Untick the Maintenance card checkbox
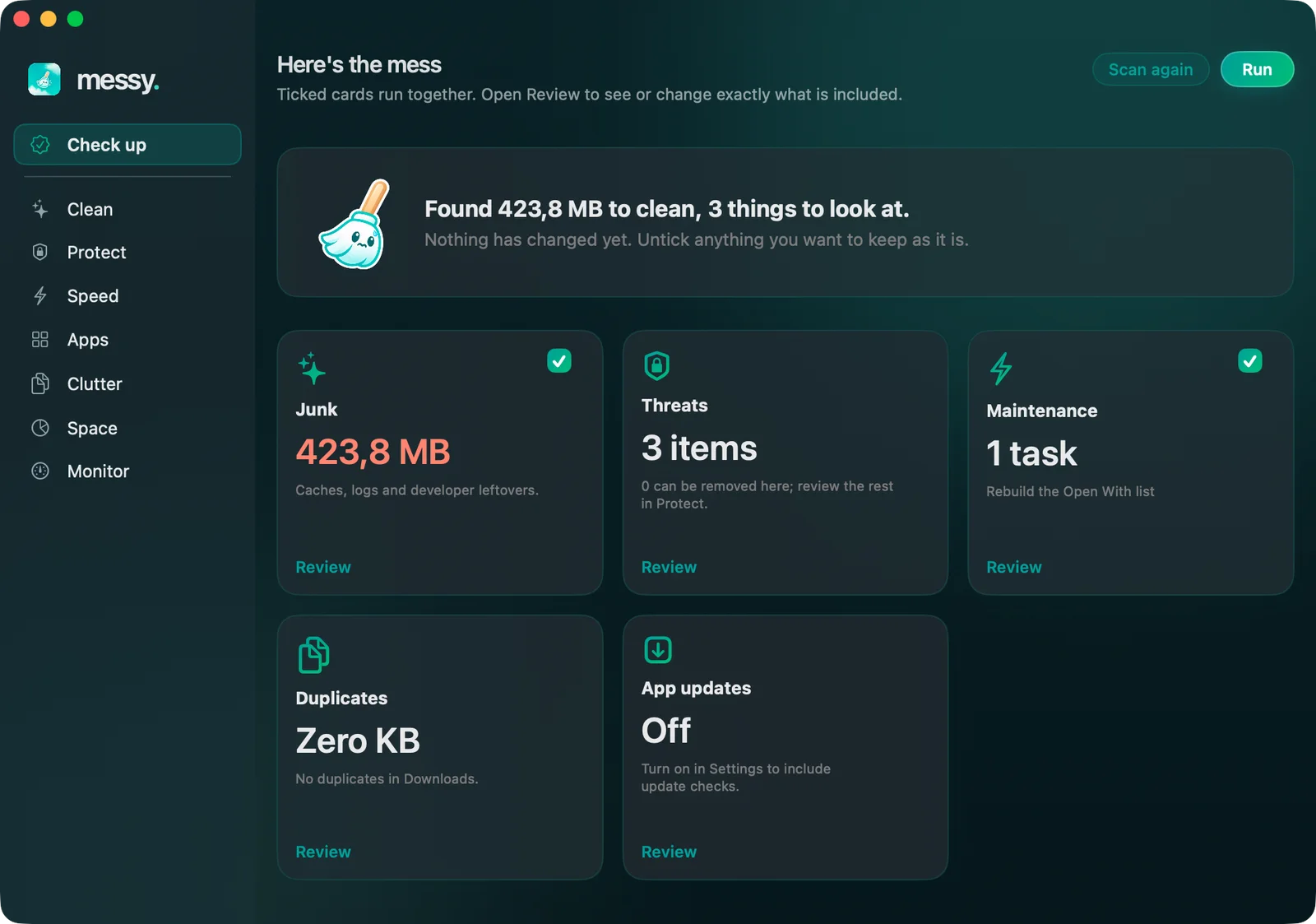The height and width of the screenshot is (924, 1316). coord(1250,360)
